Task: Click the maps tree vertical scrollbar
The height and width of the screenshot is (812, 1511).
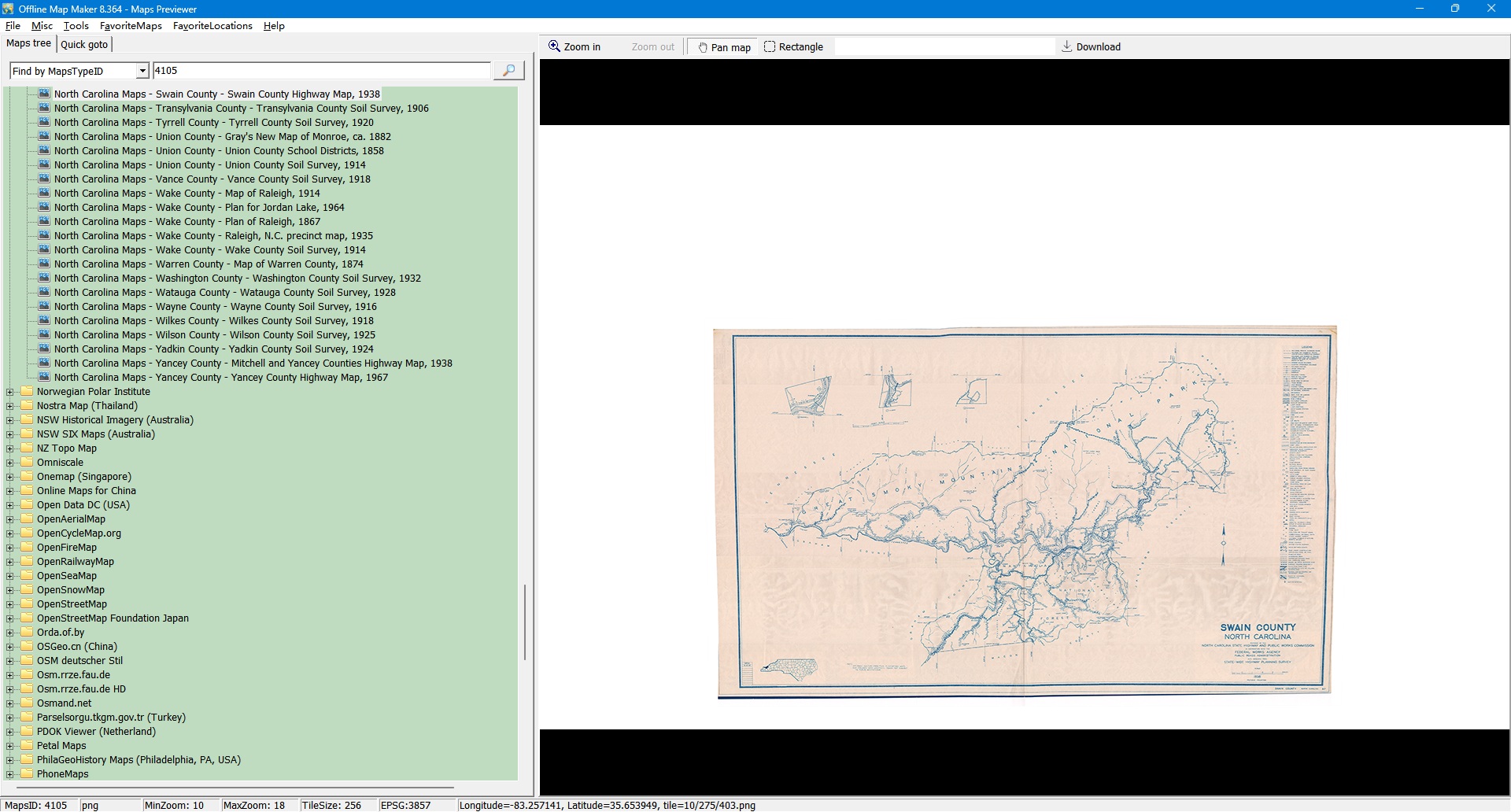Action: 524,622
